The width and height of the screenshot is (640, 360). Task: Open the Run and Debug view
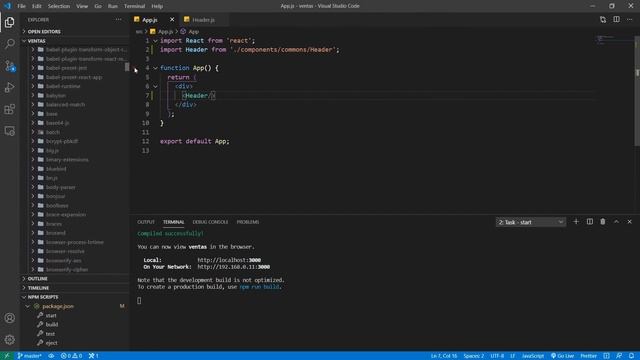[x=10, y=87]
